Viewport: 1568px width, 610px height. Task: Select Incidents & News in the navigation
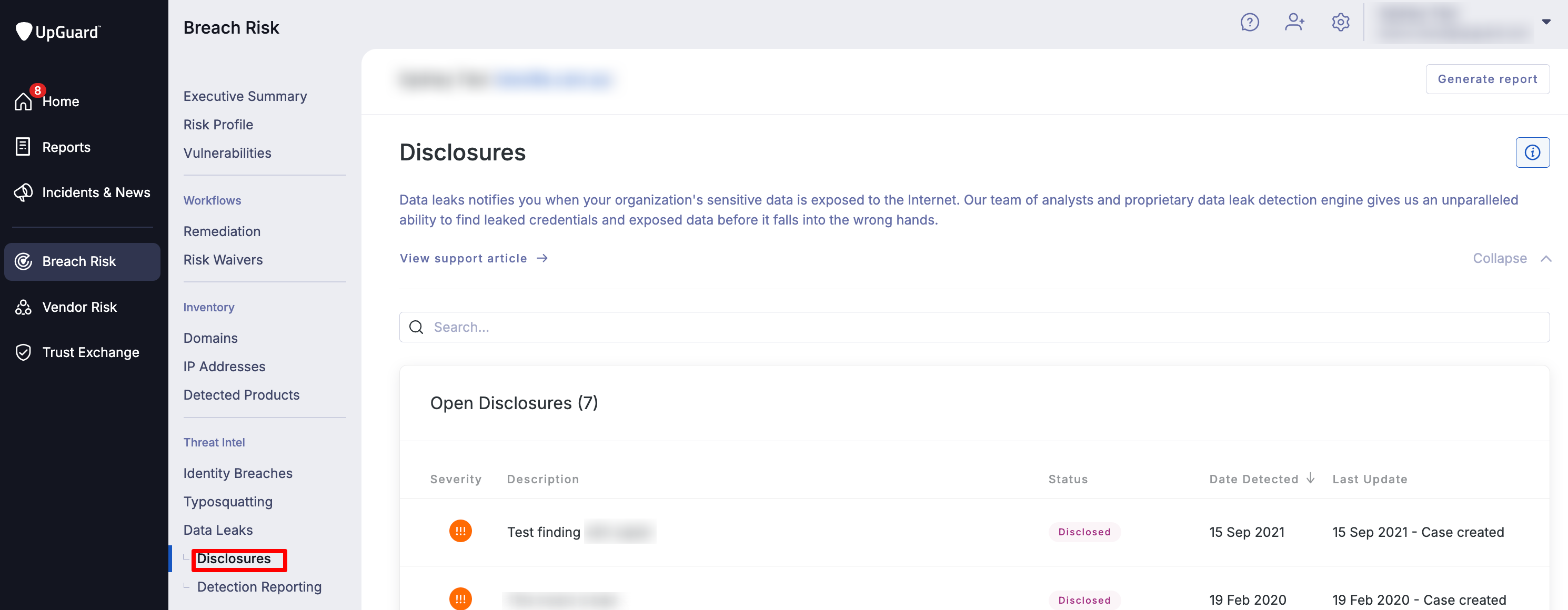[x=96, y=192]
